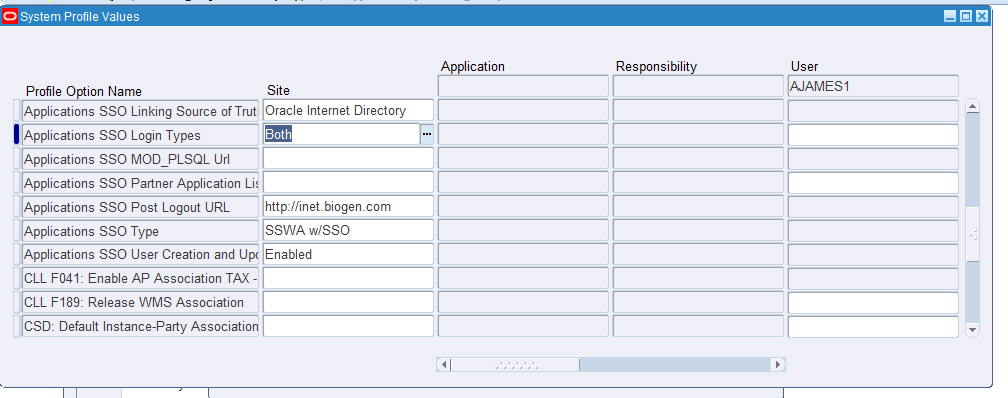This screenshot has height=398, width=1008.
Task: Click User field for CLL F189 row
Action: [x=873, y=302]
